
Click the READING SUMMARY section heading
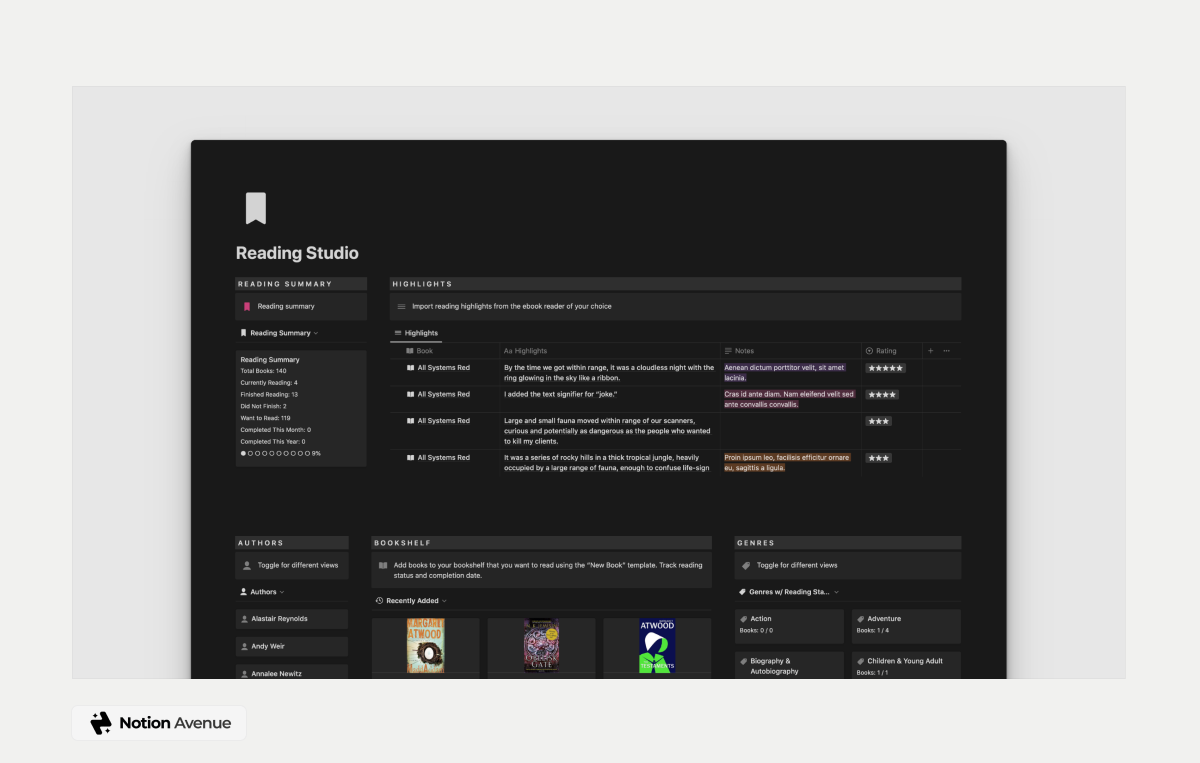[x=285, y=284]
